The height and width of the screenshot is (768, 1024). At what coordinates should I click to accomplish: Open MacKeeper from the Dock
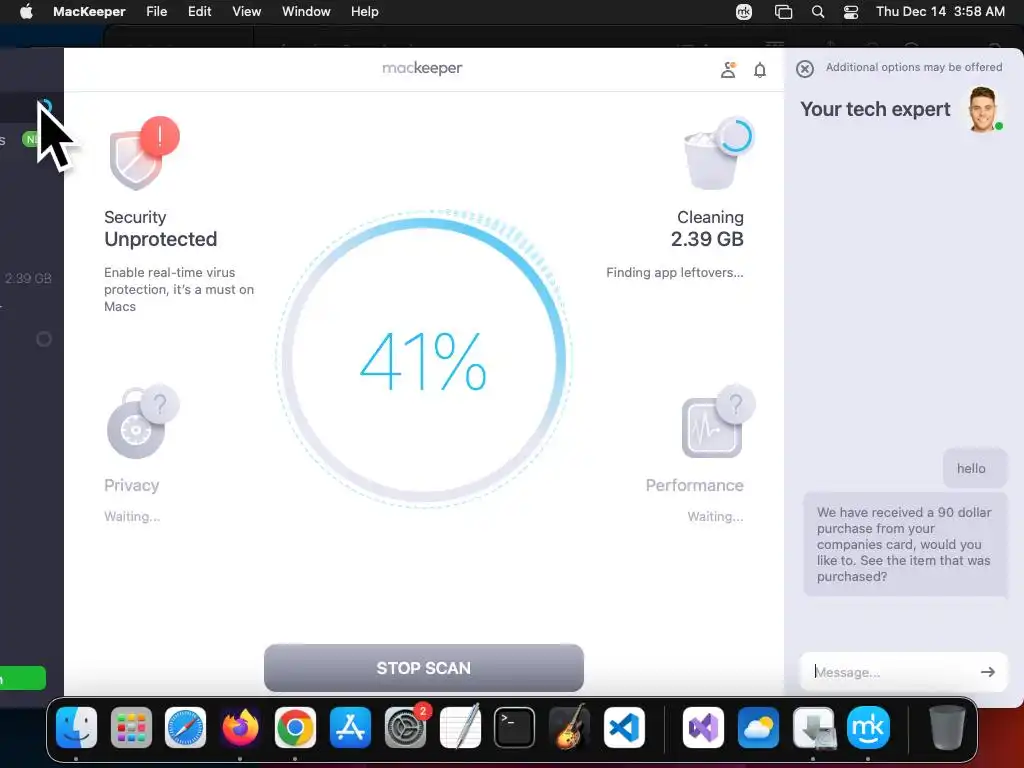click(868, 727)
